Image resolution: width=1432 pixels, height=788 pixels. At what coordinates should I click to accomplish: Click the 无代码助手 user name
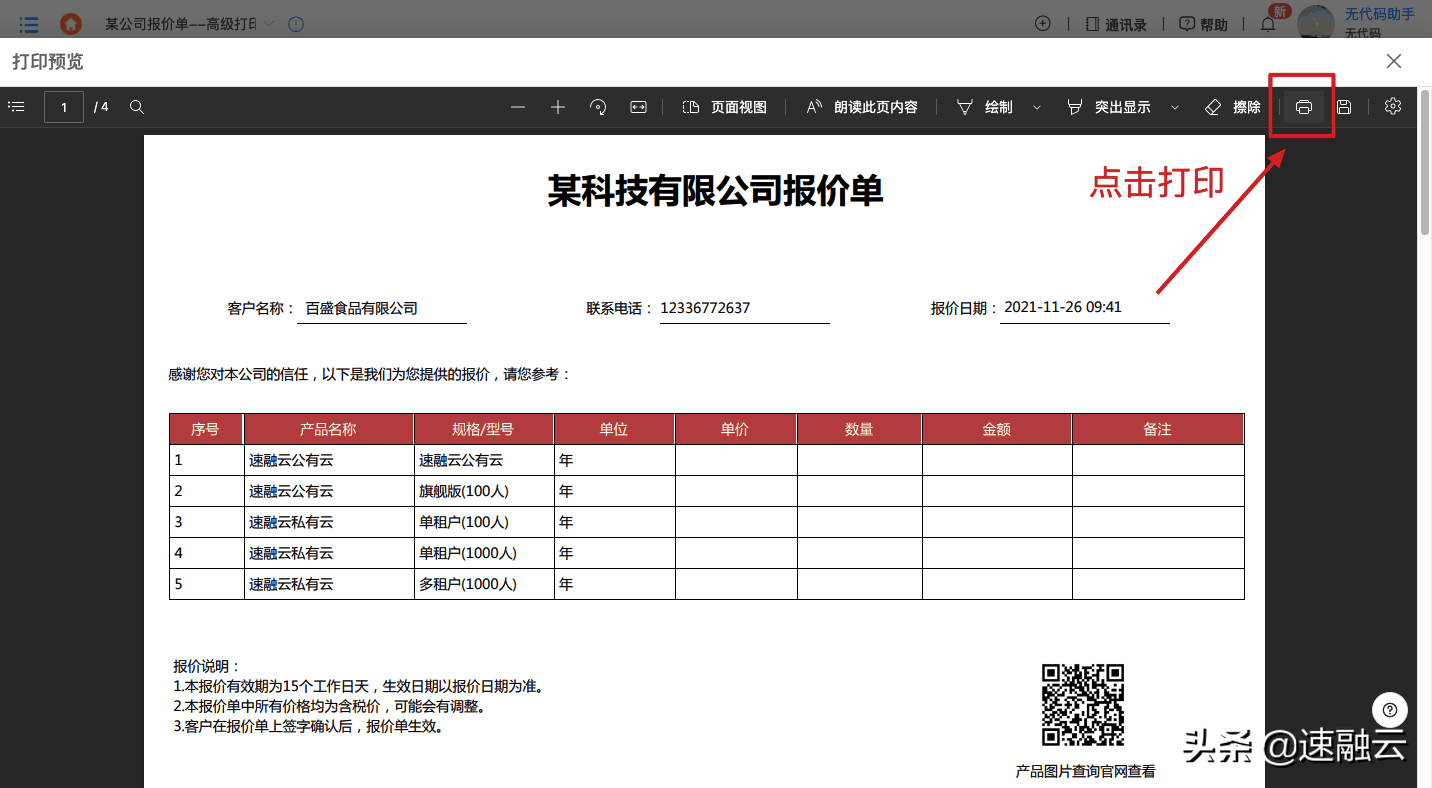(1379, 14)
